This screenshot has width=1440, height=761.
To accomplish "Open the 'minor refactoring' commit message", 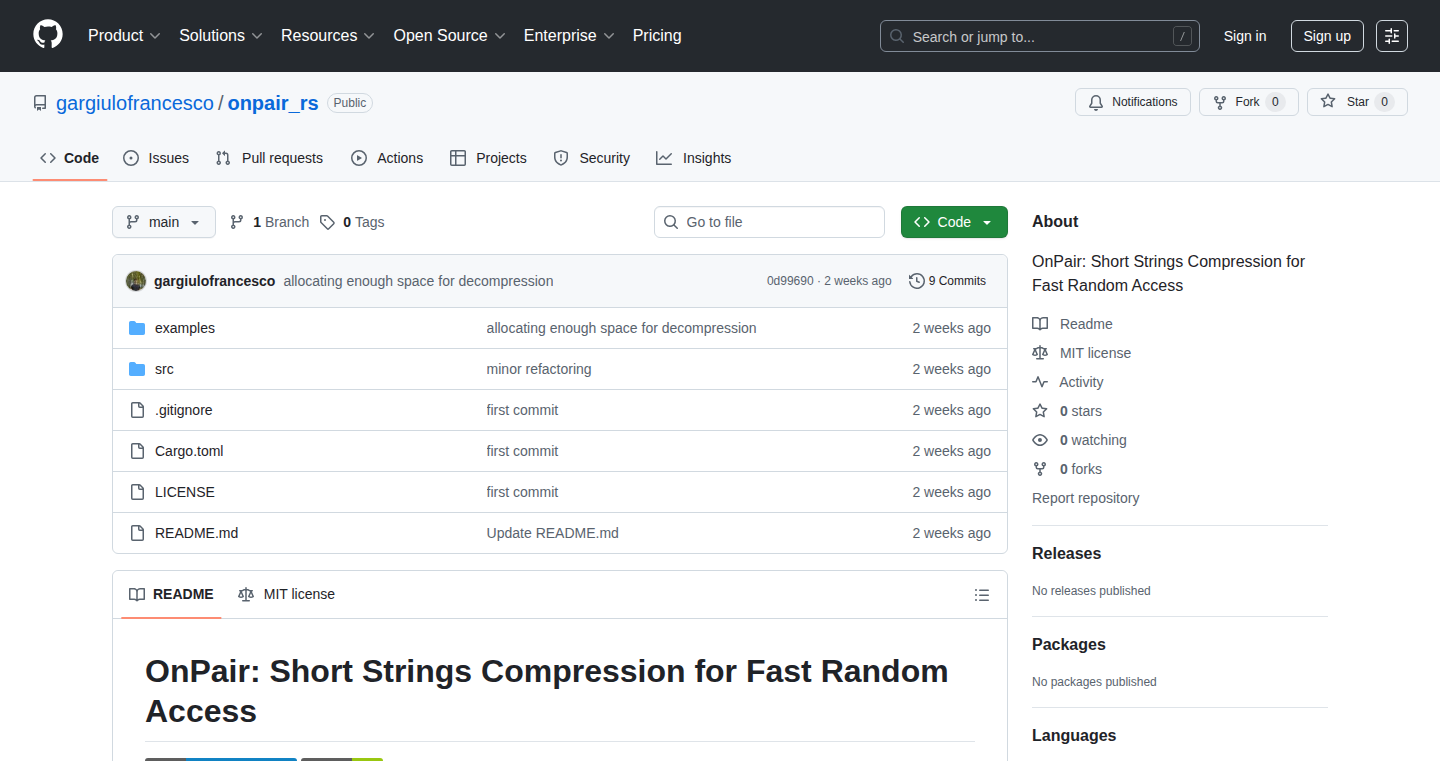I will tap(539, 369).
